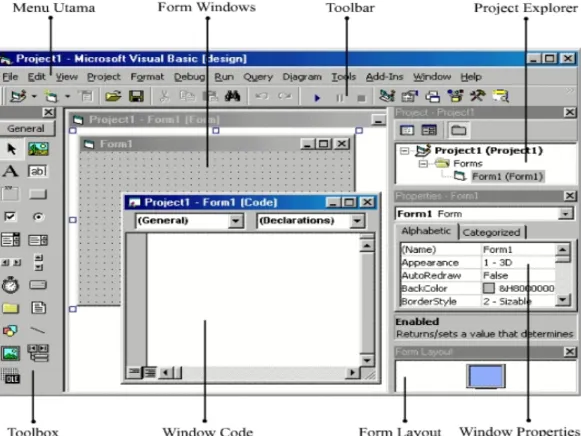This screenshot has height=436, width=581.
Task: Select the Pointer tool in the toolbox
Action: coord(11,149)
